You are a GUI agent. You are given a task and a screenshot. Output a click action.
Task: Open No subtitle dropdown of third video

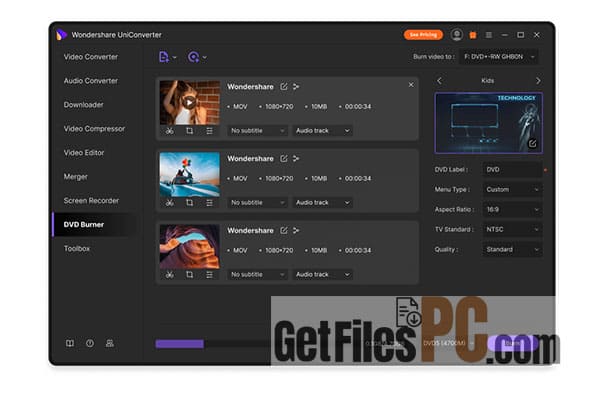[257, 275]
